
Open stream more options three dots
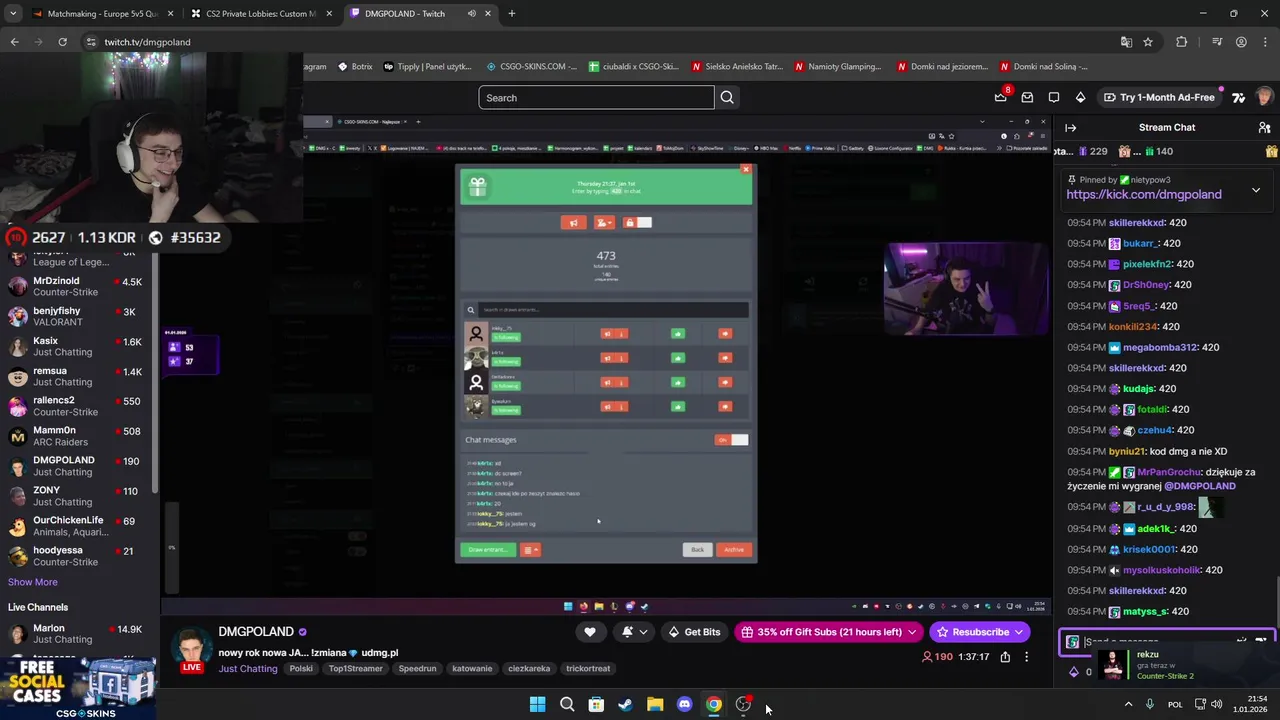[x=1026, y=657]
